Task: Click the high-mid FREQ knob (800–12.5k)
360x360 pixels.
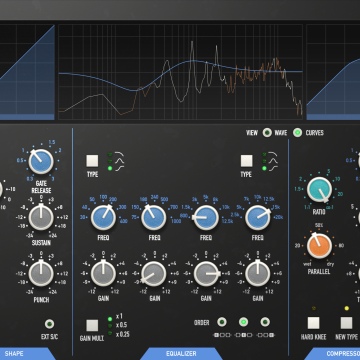Action: [x=206, y=218]
